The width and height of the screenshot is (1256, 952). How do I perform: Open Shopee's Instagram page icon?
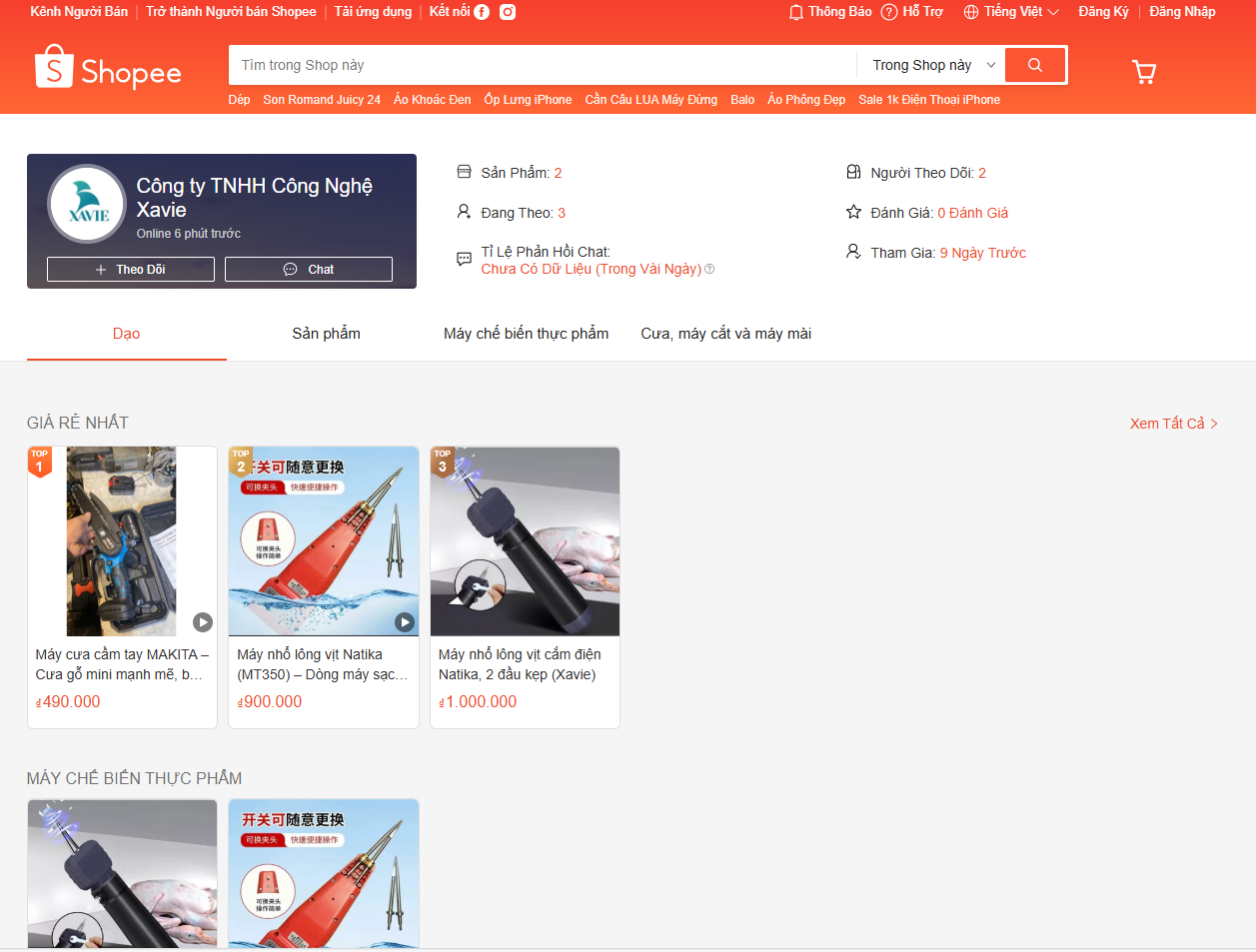click(x=508, y=12)
